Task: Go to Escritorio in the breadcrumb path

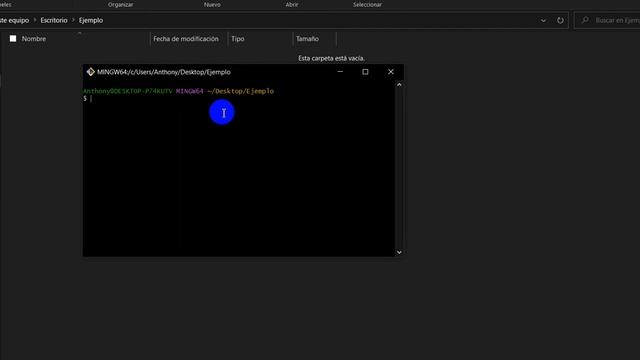Action: click(x=54, y=20)
